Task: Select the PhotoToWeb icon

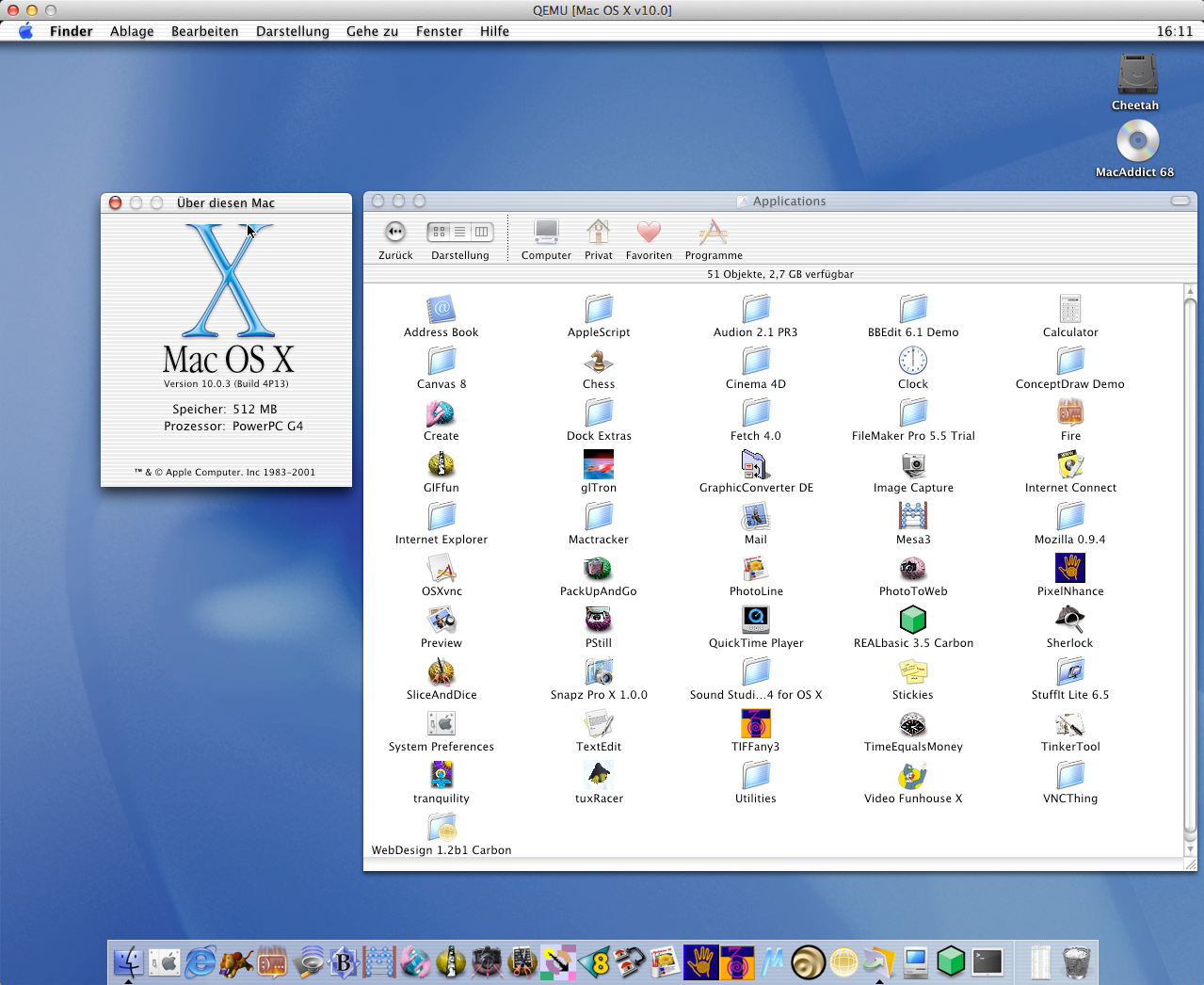Action: click(913, 568)
